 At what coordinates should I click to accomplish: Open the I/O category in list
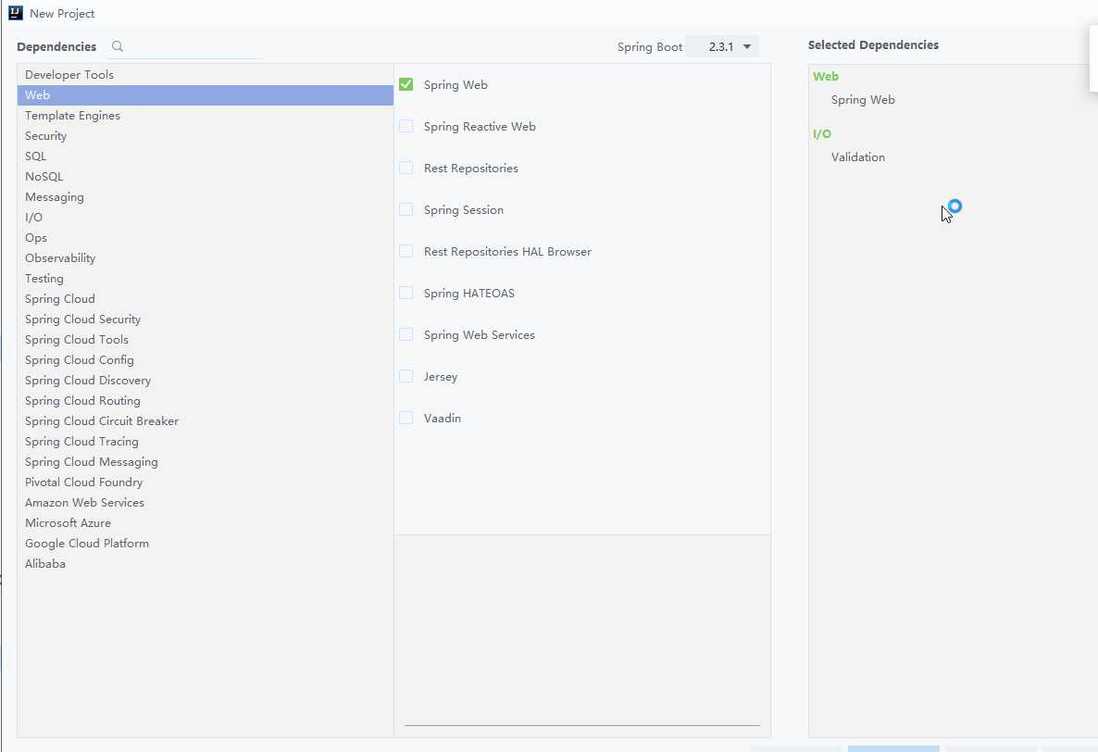205,217
